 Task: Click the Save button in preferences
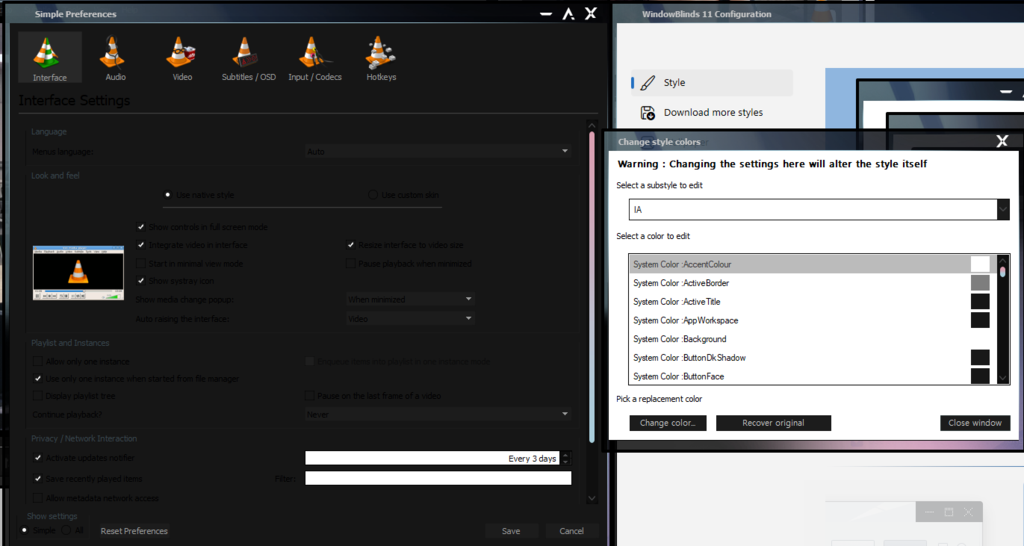coord(511,531)
